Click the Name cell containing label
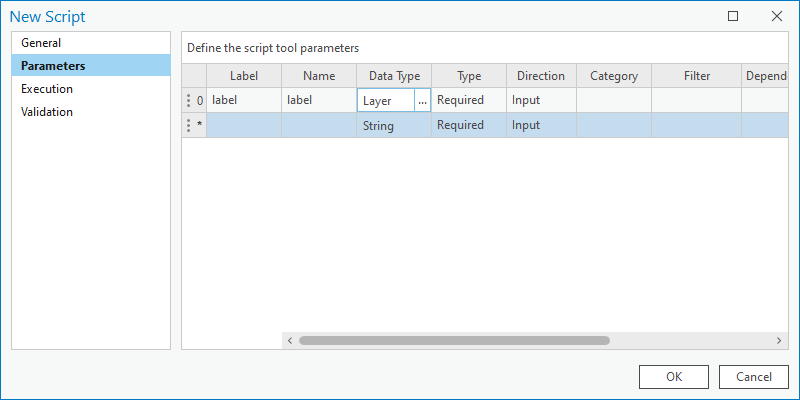This screenshot has width=800, height=400. 319,100
